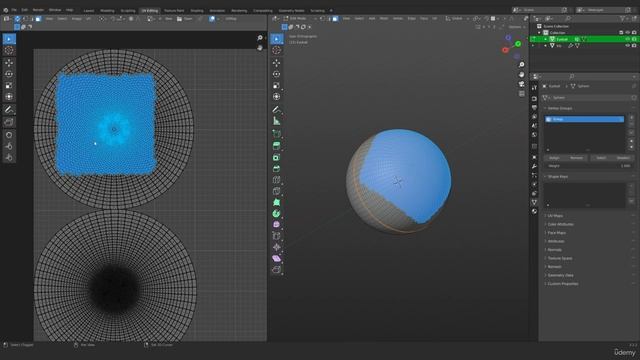The width and height of the screenshot is (640, 360).
Task: Expand the Normals panel
Action: point(554,250)
